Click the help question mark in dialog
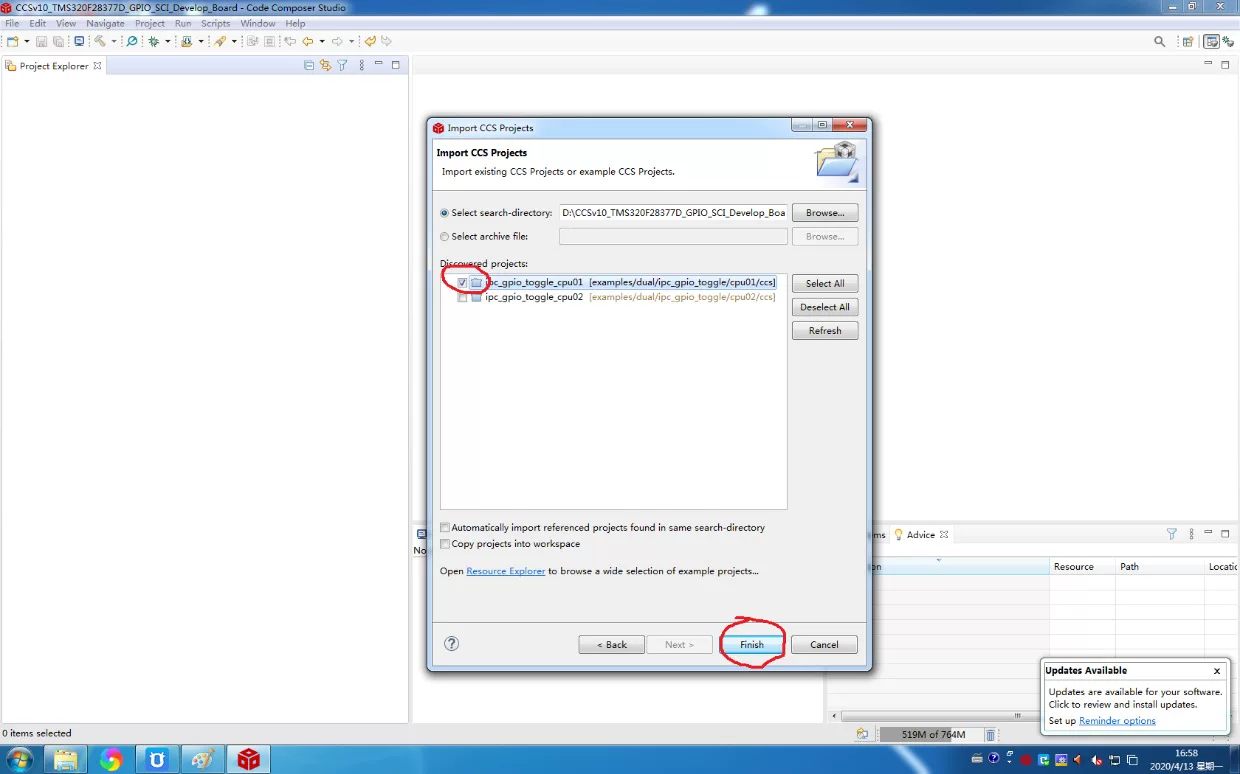Viewport: 1240px width, 774px height. tap(451, 644)
